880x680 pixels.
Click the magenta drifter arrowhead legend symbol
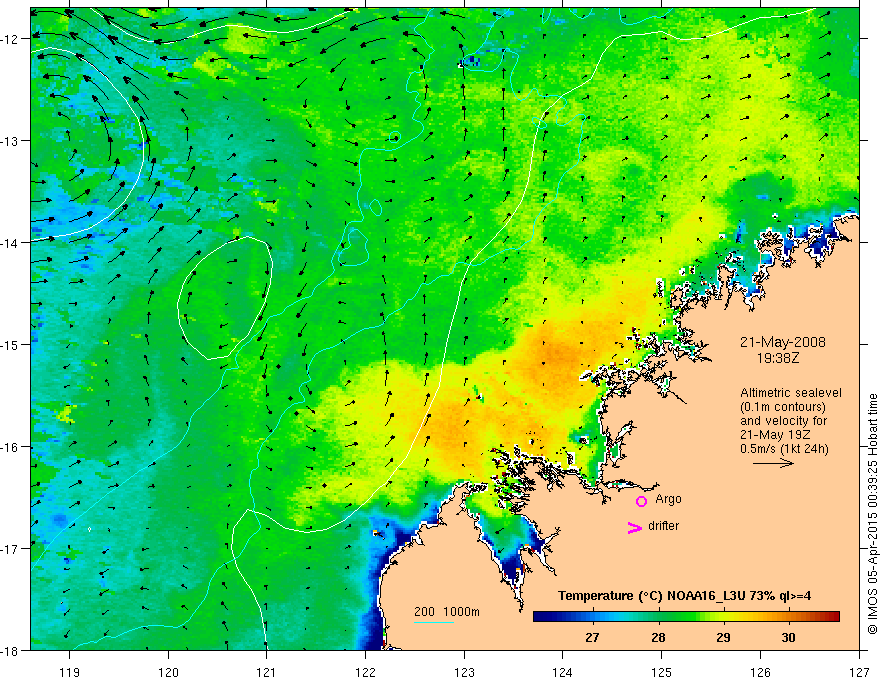click(x=634, y=527)
